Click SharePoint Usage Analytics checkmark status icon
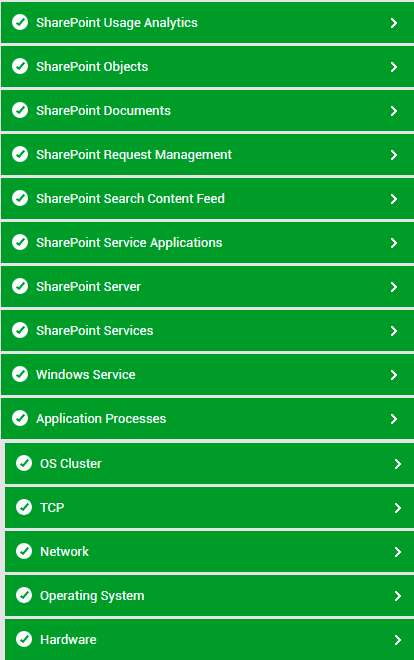Screen dimensions: 414x660 (x=20, y=22)
